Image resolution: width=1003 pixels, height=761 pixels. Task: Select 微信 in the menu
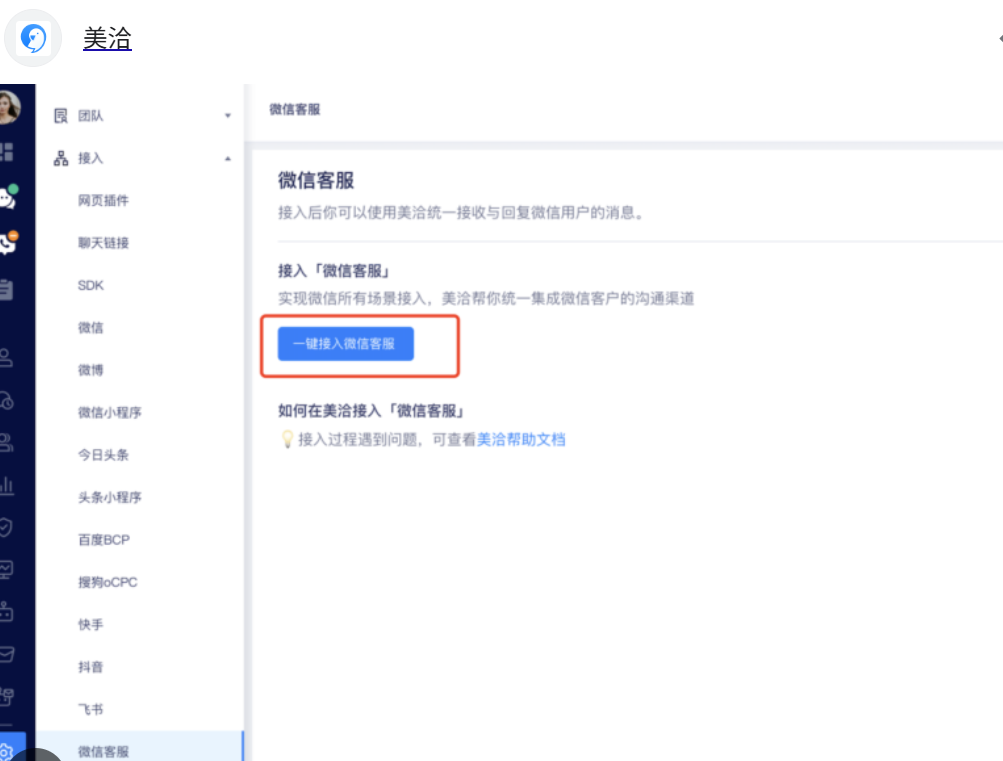click(90, 327)
